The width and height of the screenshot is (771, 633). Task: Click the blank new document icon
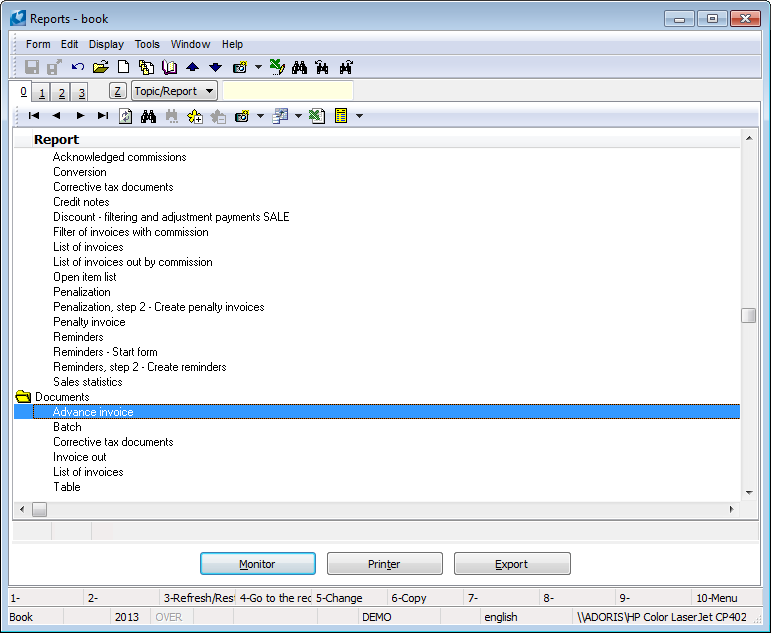(123, 67)
